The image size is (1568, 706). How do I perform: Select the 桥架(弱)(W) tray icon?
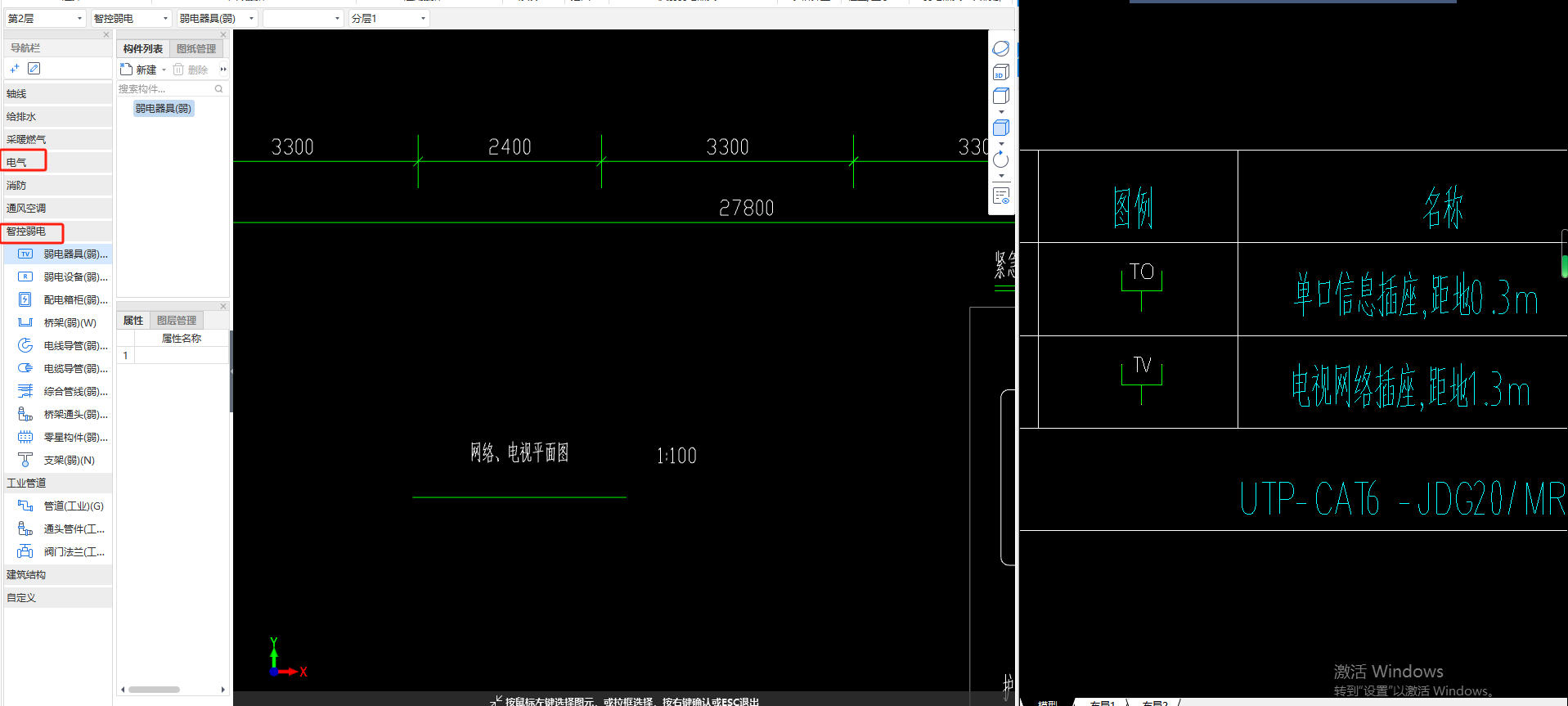tap(25, 323)
